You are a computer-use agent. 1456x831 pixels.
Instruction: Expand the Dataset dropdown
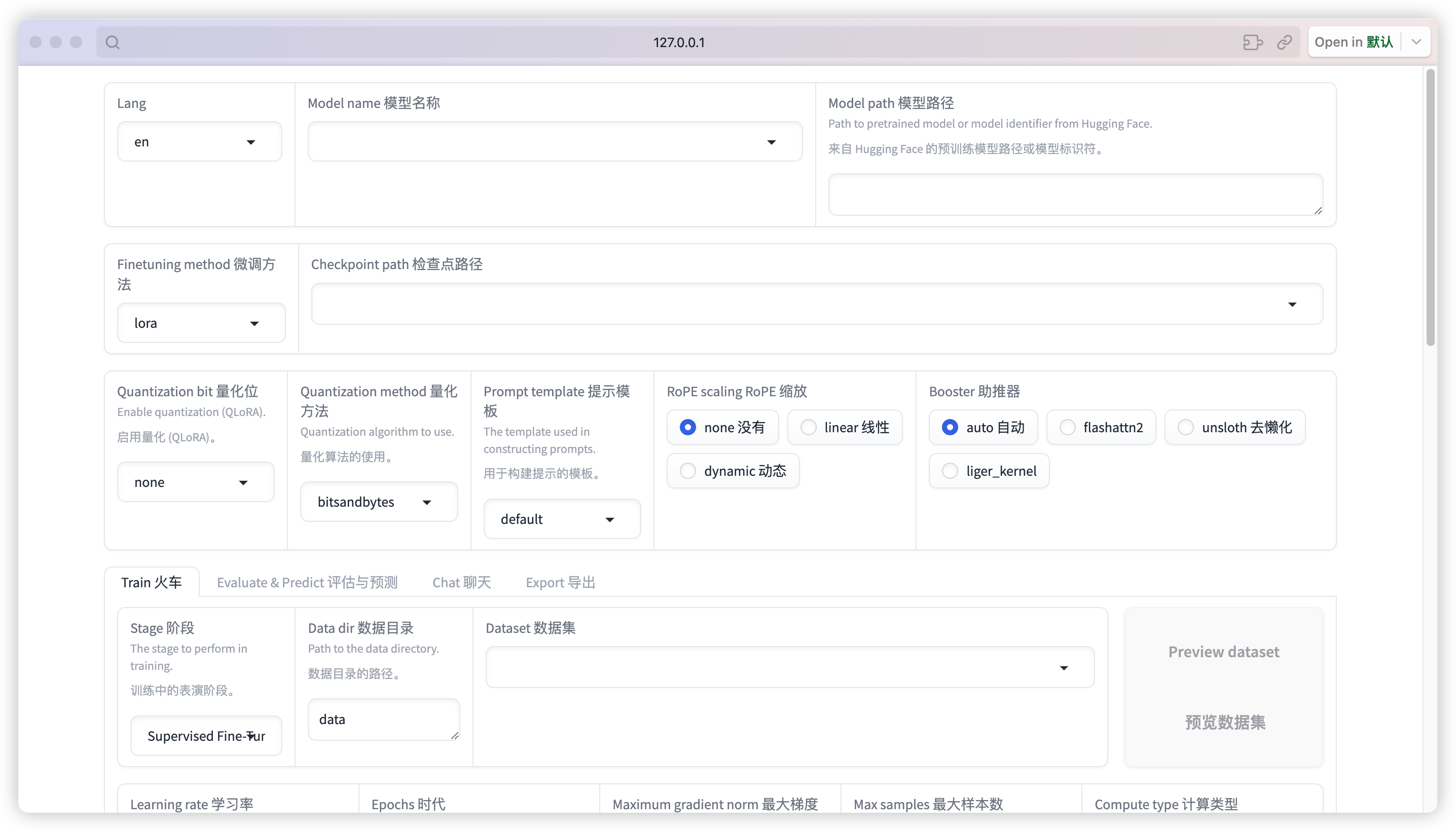point(790,667)
